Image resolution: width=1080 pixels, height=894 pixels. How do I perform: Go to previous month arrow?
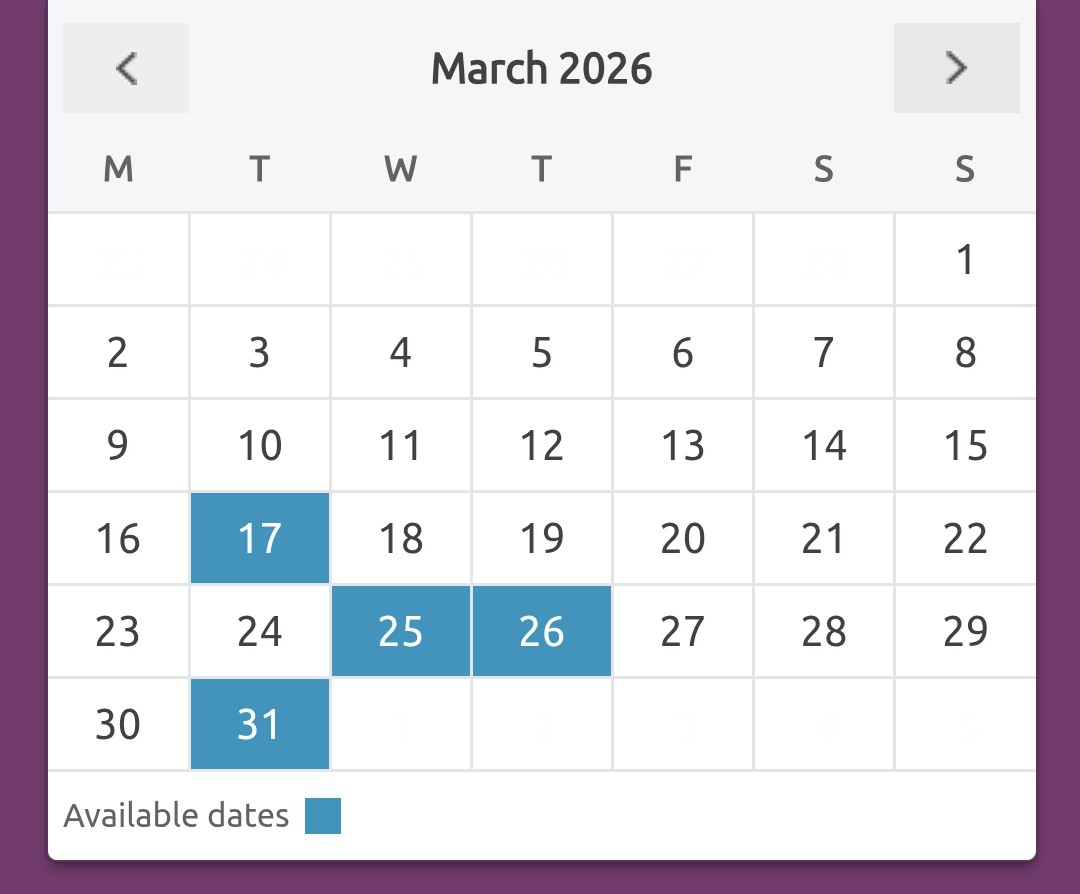[x=126, y=68]
